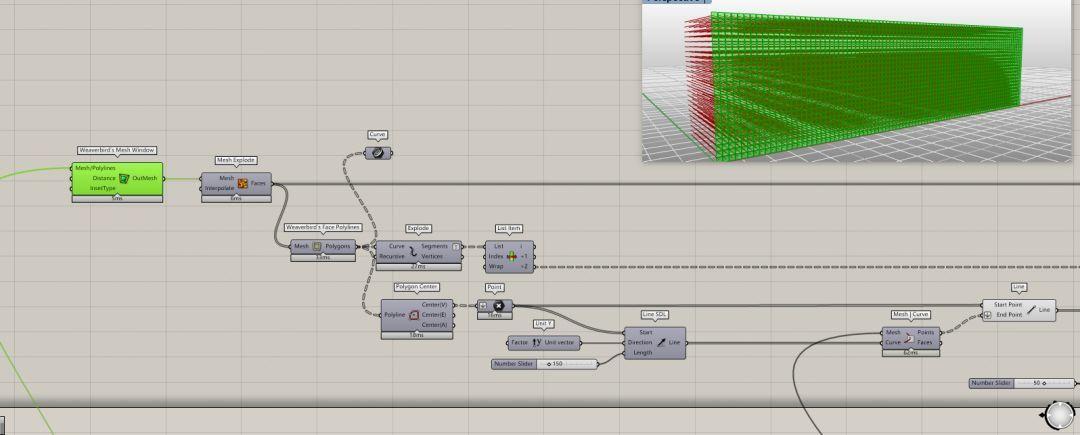Click the profiler time under Explode component
The width and height of the screenshot is (1080, 435).
tap(418, 266)
